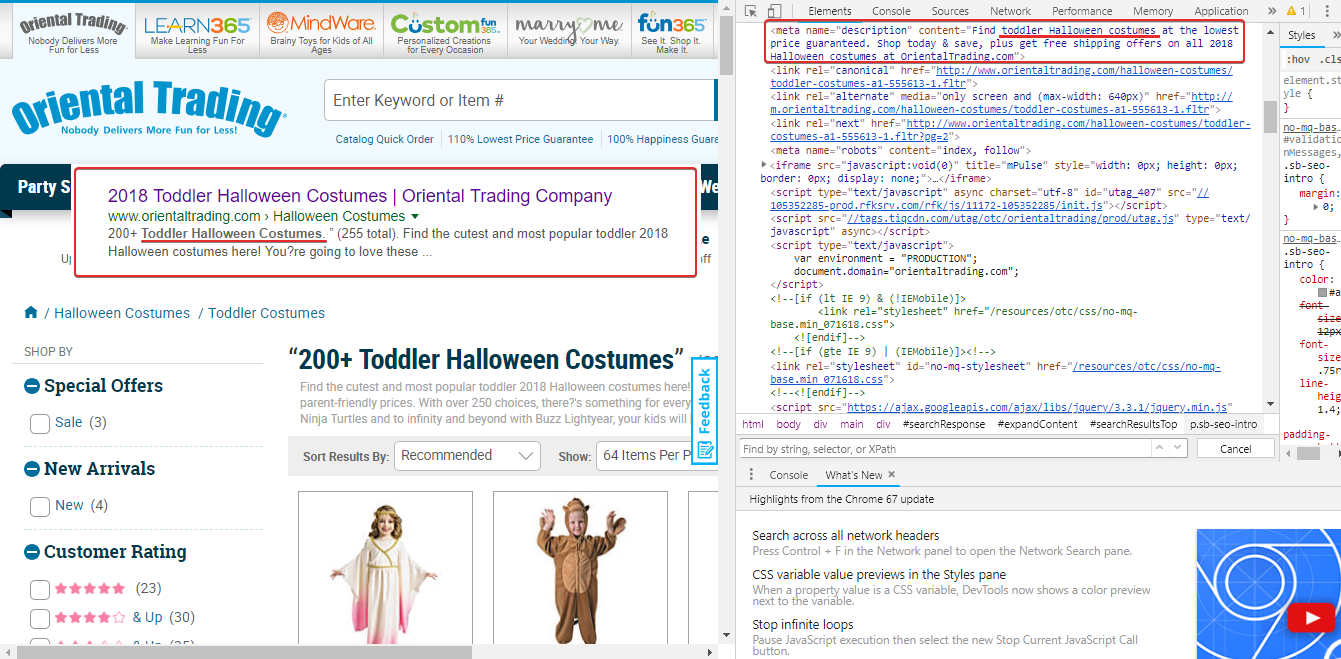Click the Cancel search button
Viewport: 1341px width, 659px height.
tap(1235, 449)
